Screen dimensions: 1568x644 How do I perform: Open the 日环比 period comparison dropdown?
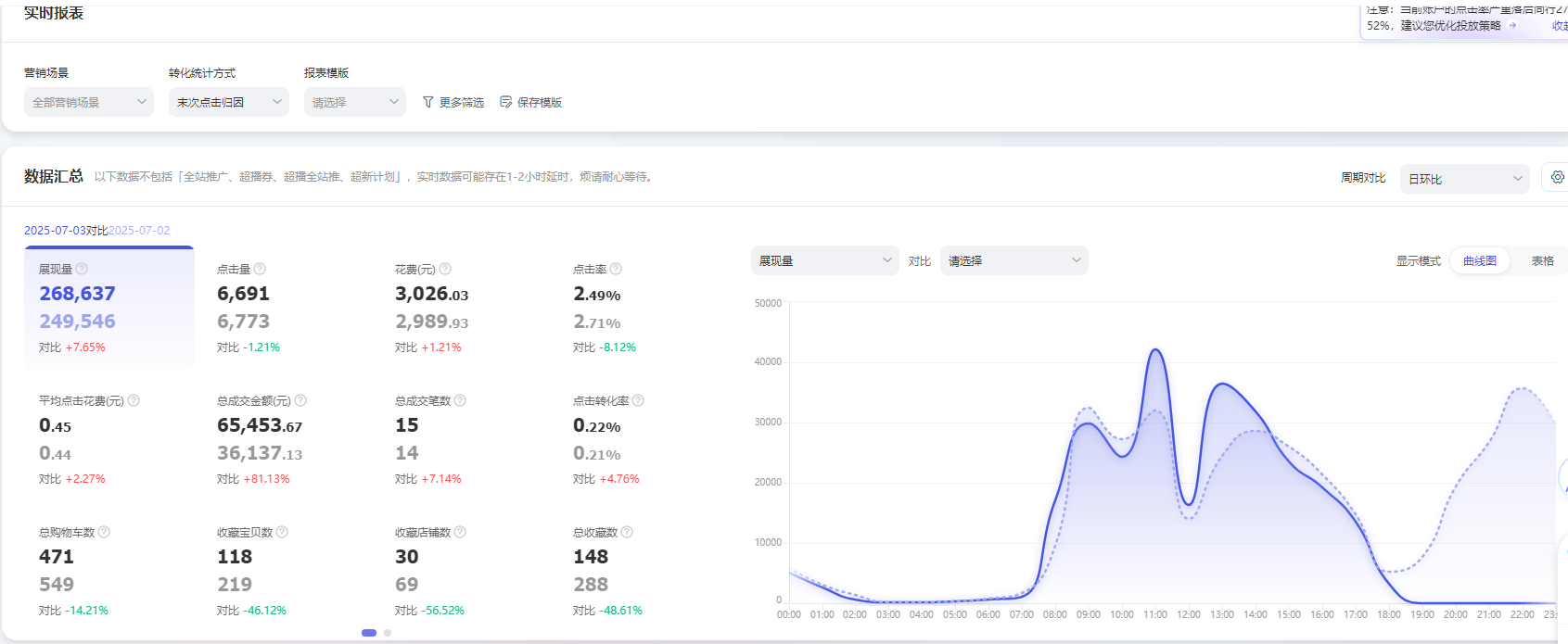[1464, 179]
